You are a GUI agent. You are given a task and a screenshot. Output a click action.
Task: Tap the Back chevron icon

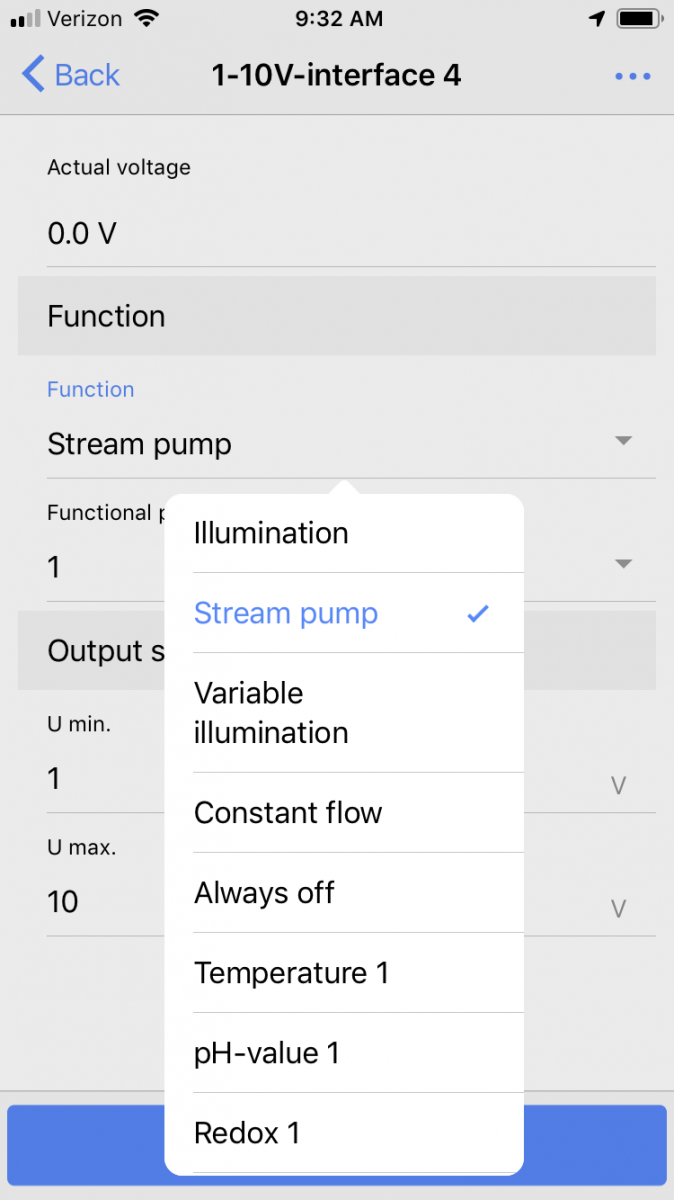(x=33, y=75)
